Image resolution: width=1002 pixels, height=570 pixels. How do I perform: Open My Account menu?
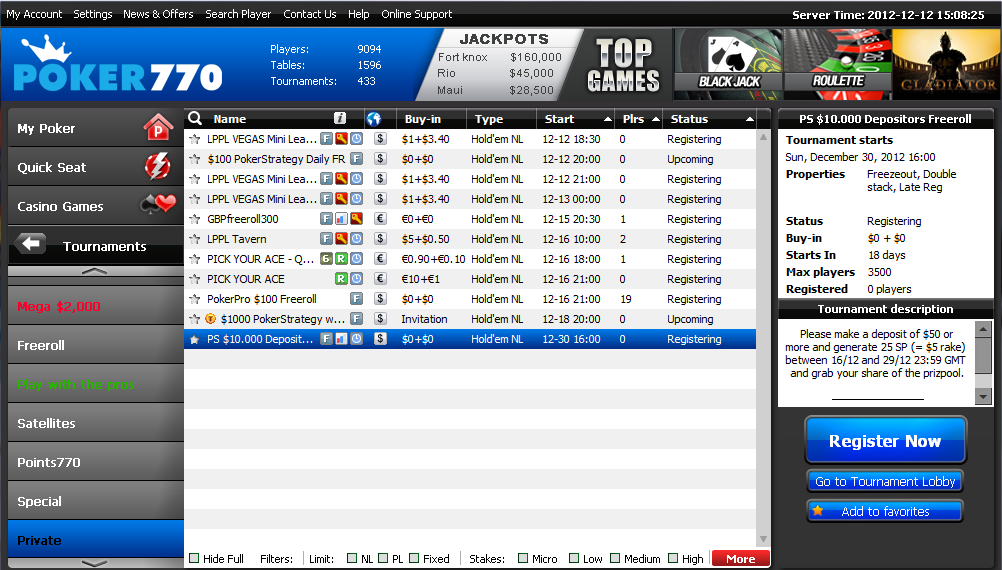tap(34, 14)
